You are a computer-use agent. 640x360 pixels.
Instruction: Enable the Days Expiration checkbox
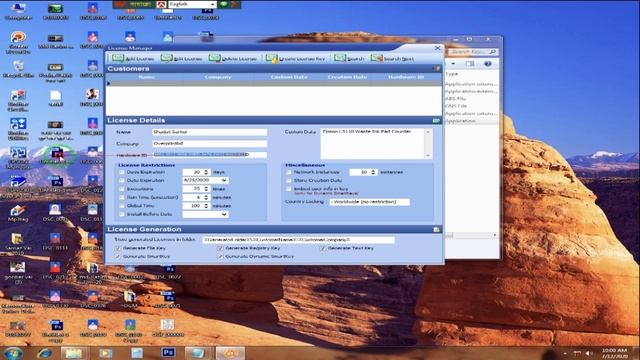122,172
